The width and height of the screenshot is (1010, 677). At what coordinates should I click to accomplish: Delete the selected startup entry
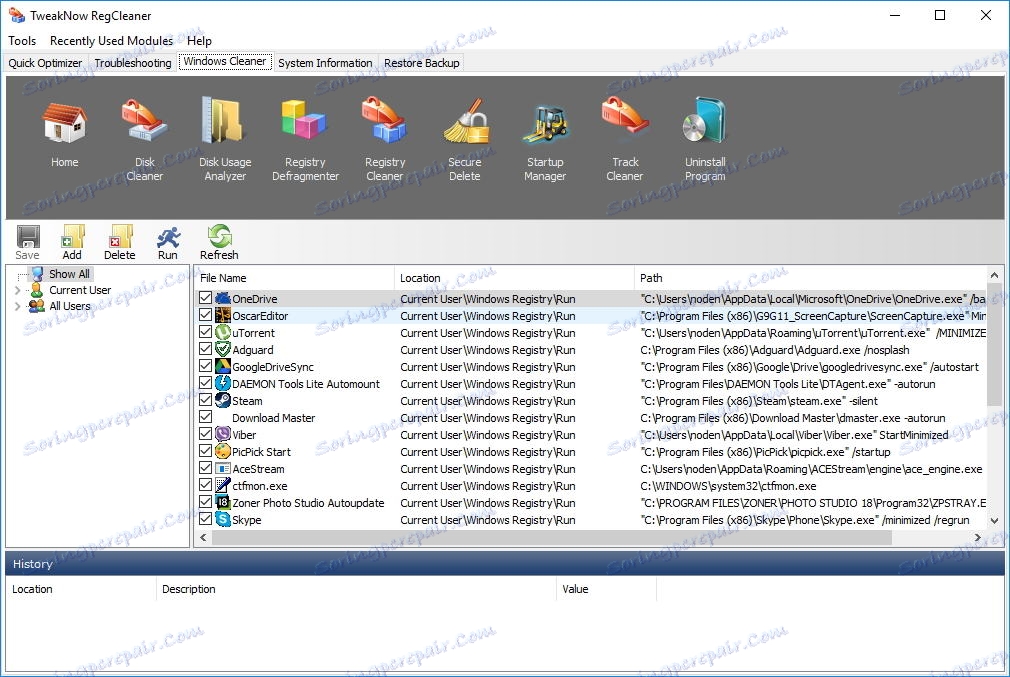tap(120, 243)
